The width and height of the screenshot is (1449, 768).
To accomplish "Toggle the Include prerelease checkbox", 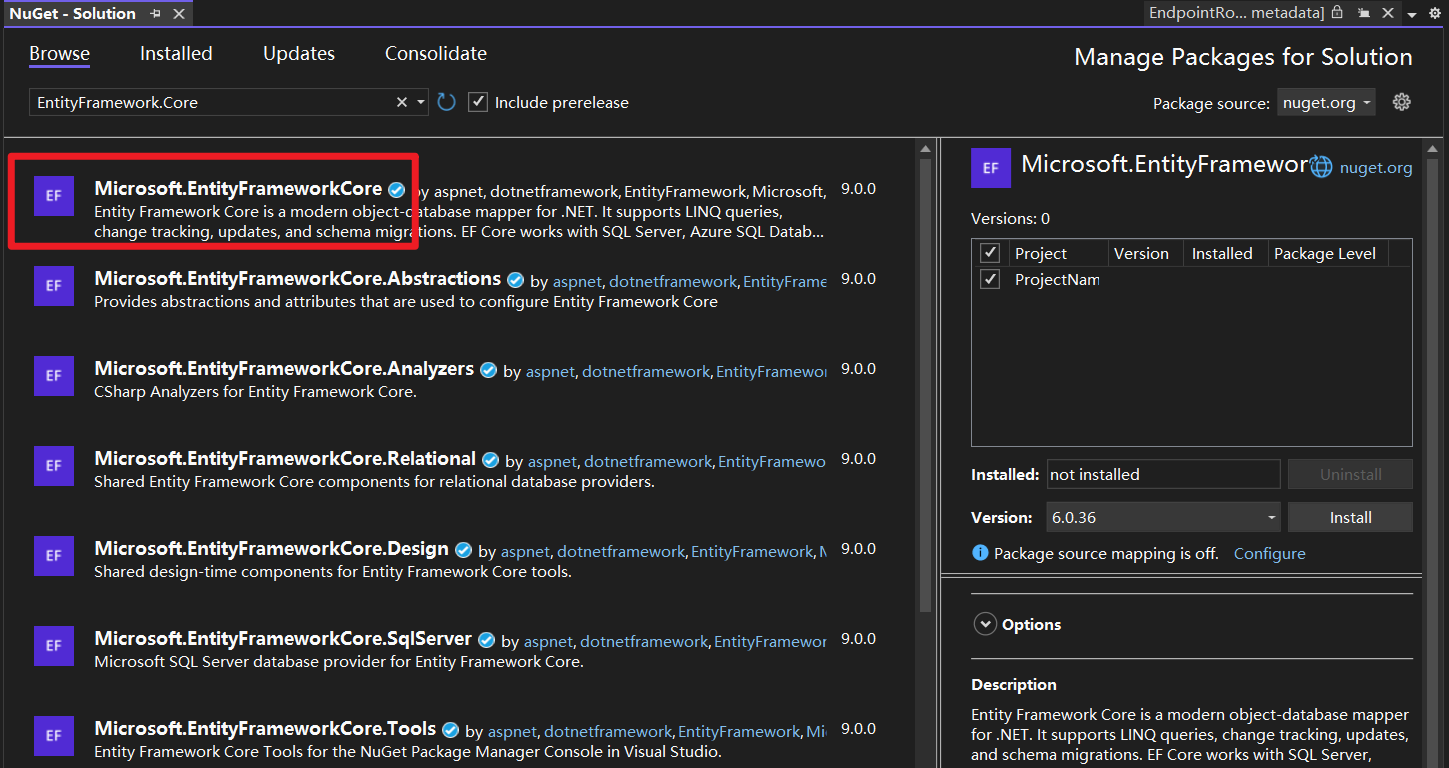I will (x=478, y=102).
